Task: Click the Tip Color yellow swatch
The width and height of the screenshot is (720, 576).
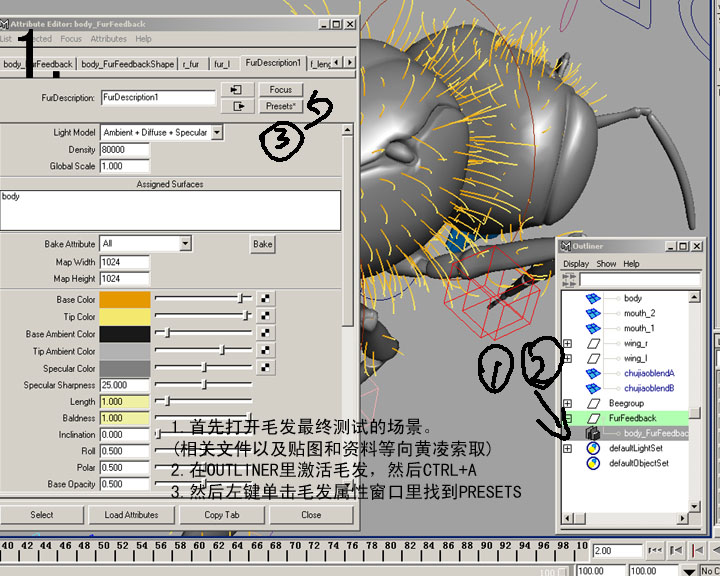Action: pos(125,316)
